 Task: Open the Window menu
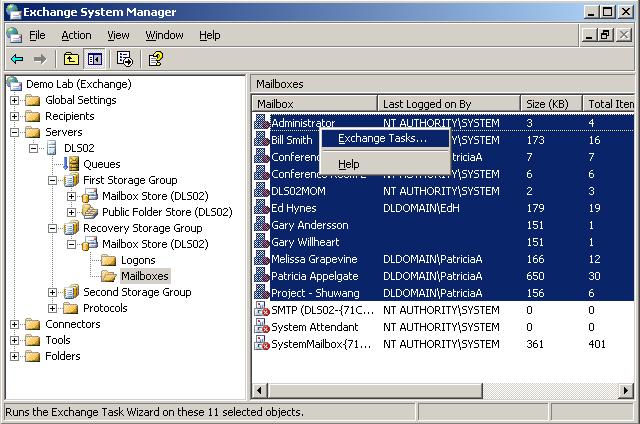164,36
